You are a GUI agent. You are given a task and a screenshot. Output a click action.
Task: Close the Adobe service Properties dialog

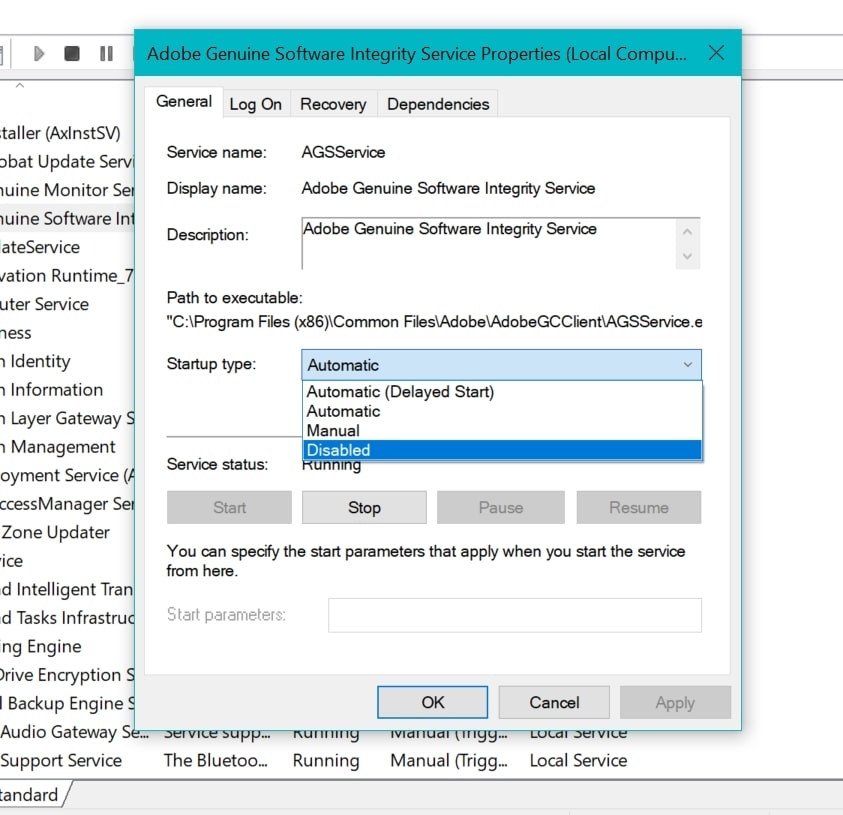point(716,53)
